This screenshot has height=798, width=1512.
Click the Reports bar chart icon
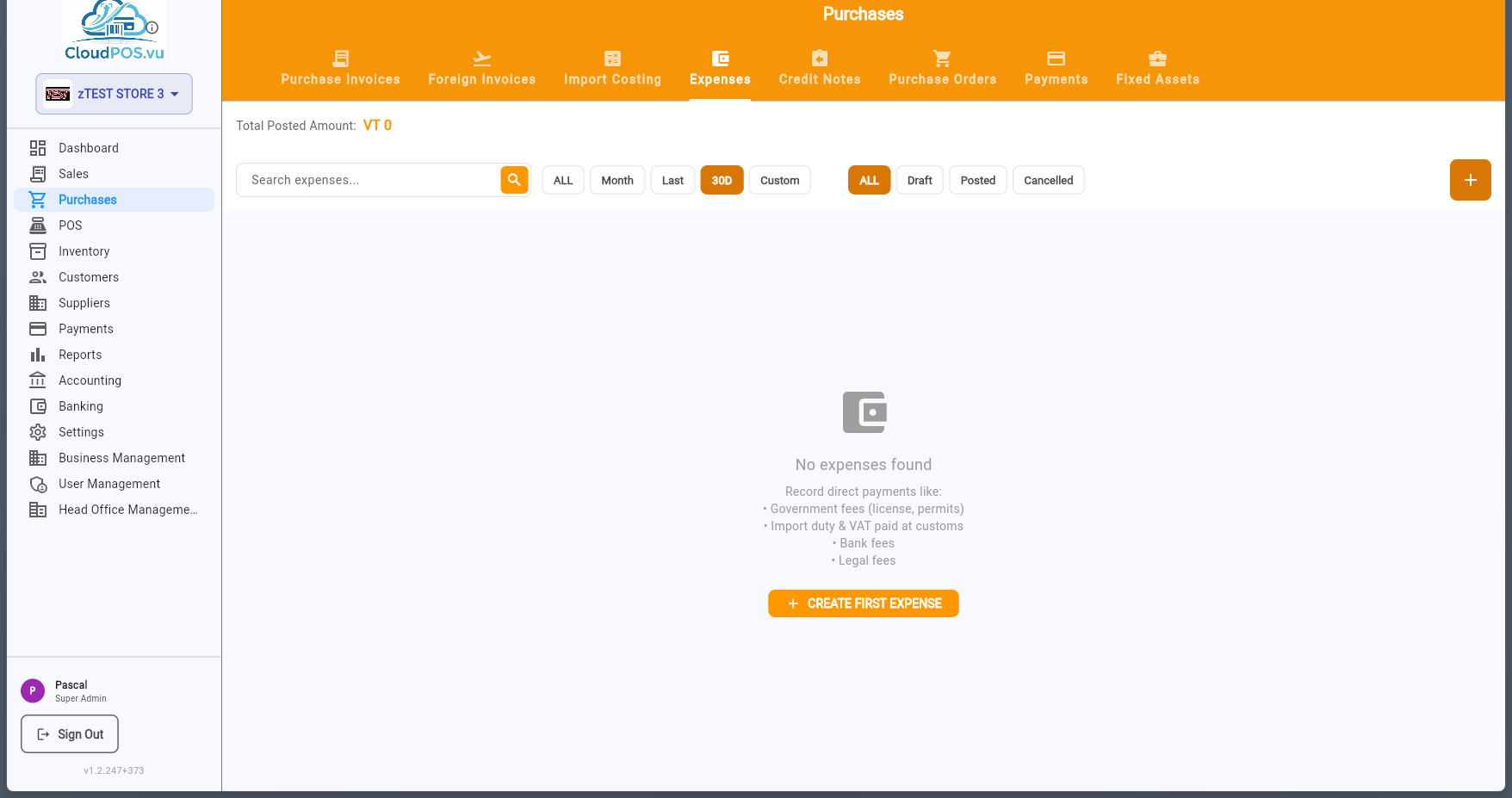38,355
